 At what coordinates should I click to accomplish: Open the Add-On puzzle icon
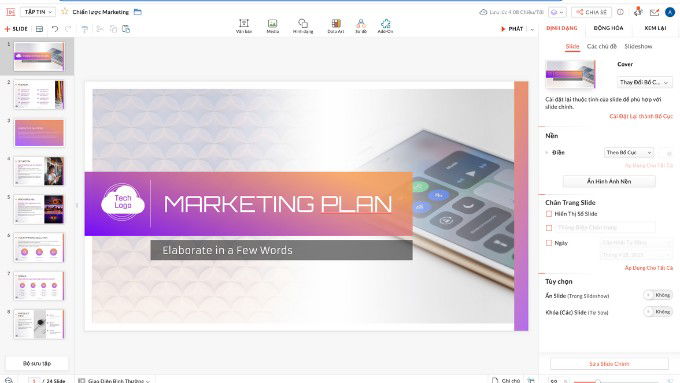point(385,26)
